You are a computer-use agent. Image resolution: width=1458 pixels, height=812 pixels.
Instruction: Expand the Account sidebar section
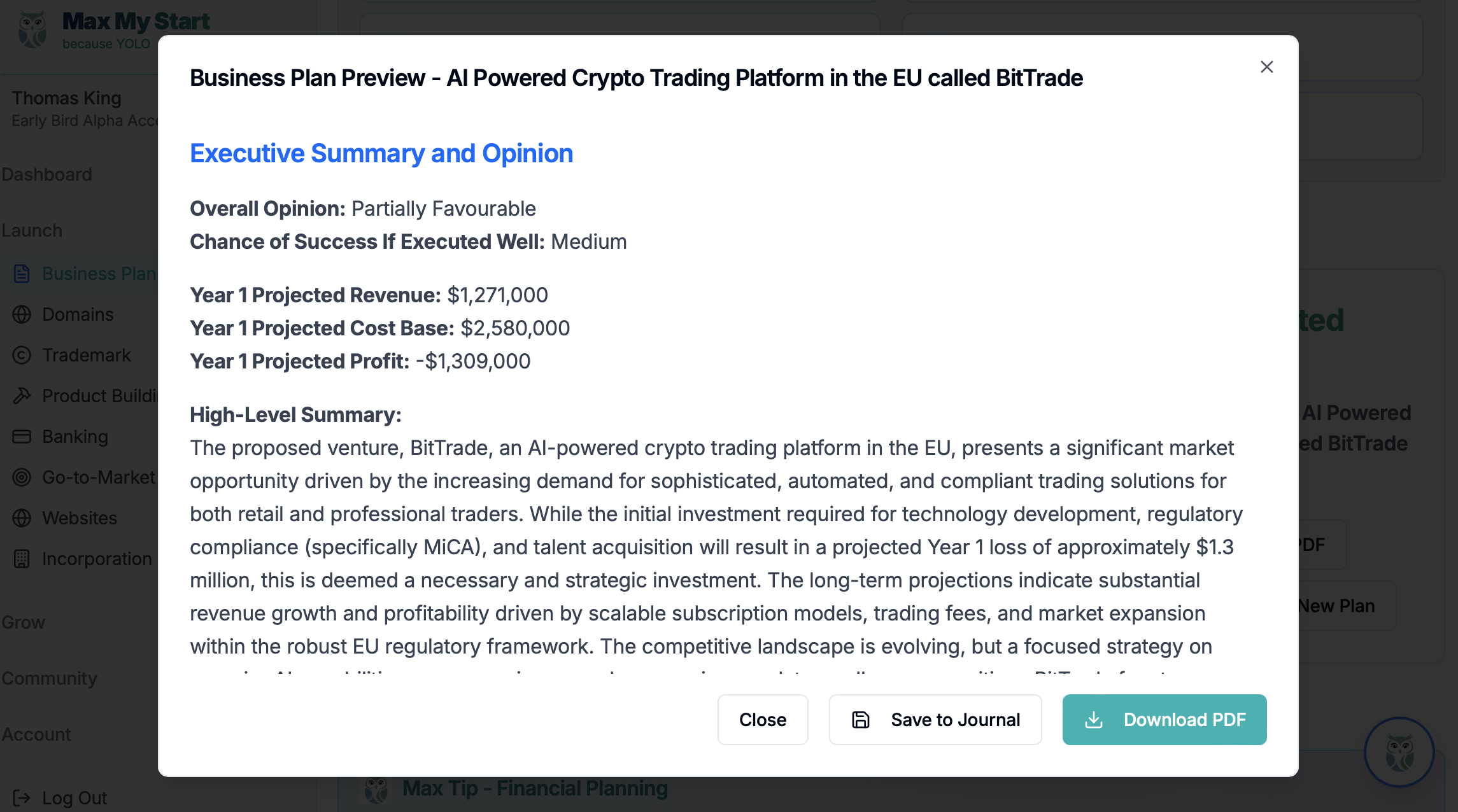[x=36, y=734]
